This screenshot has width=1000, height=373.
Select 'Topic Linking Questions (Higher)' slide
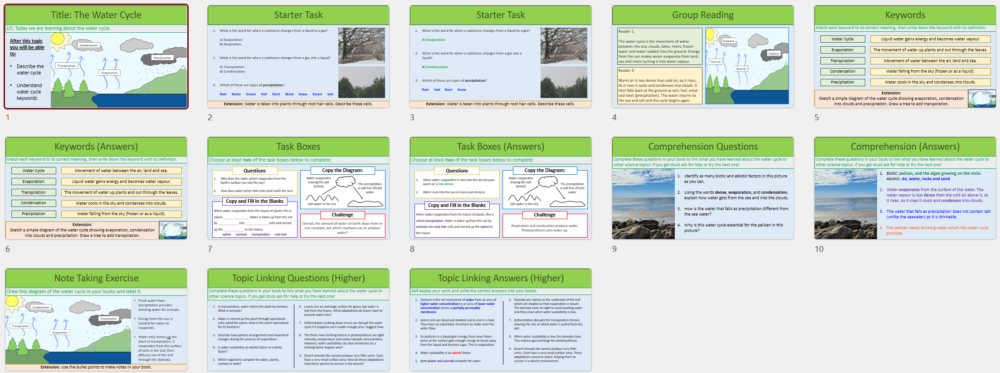point(299,319)
